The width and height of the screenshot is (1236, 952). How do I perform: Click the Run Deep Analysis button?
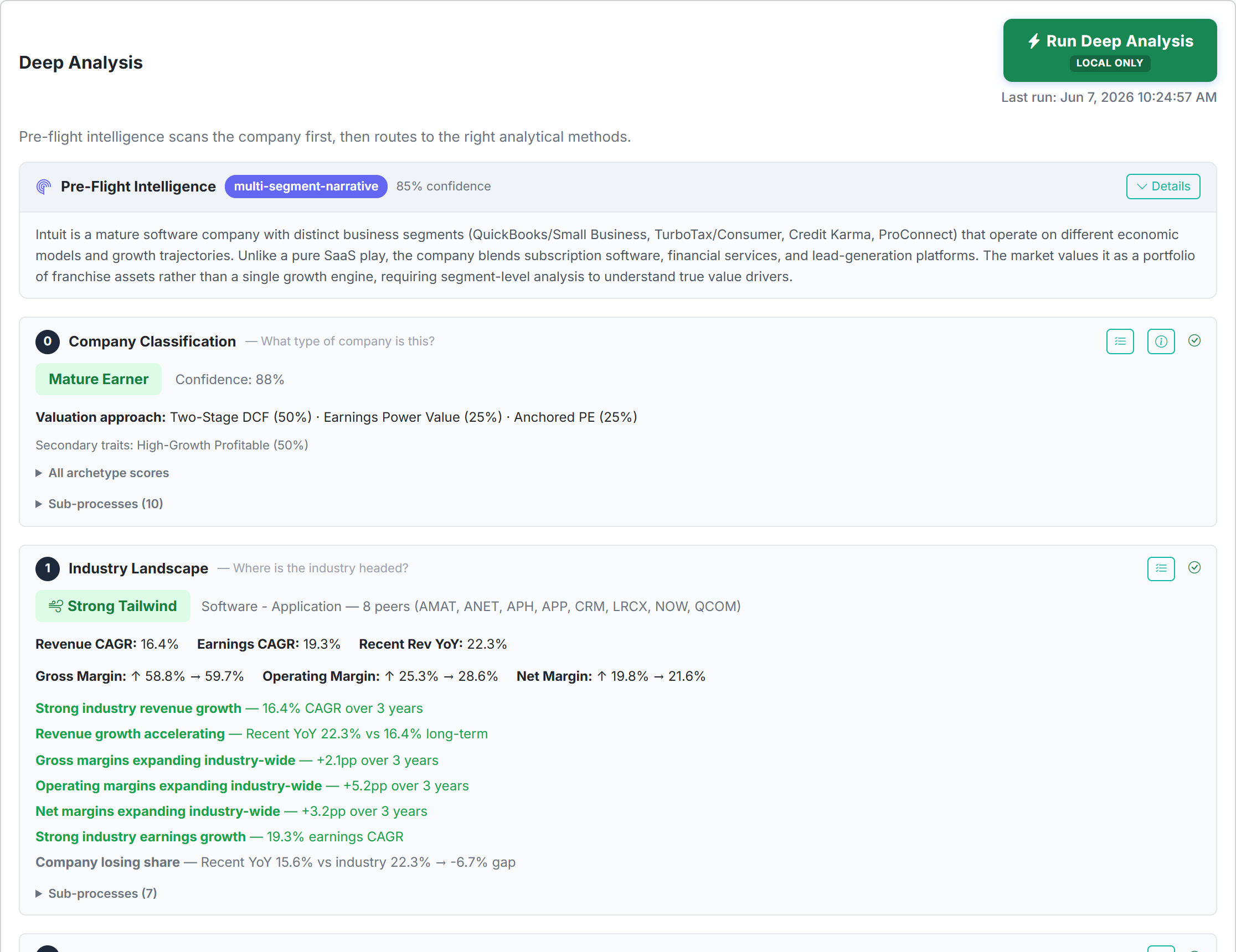pos(1109,50)
